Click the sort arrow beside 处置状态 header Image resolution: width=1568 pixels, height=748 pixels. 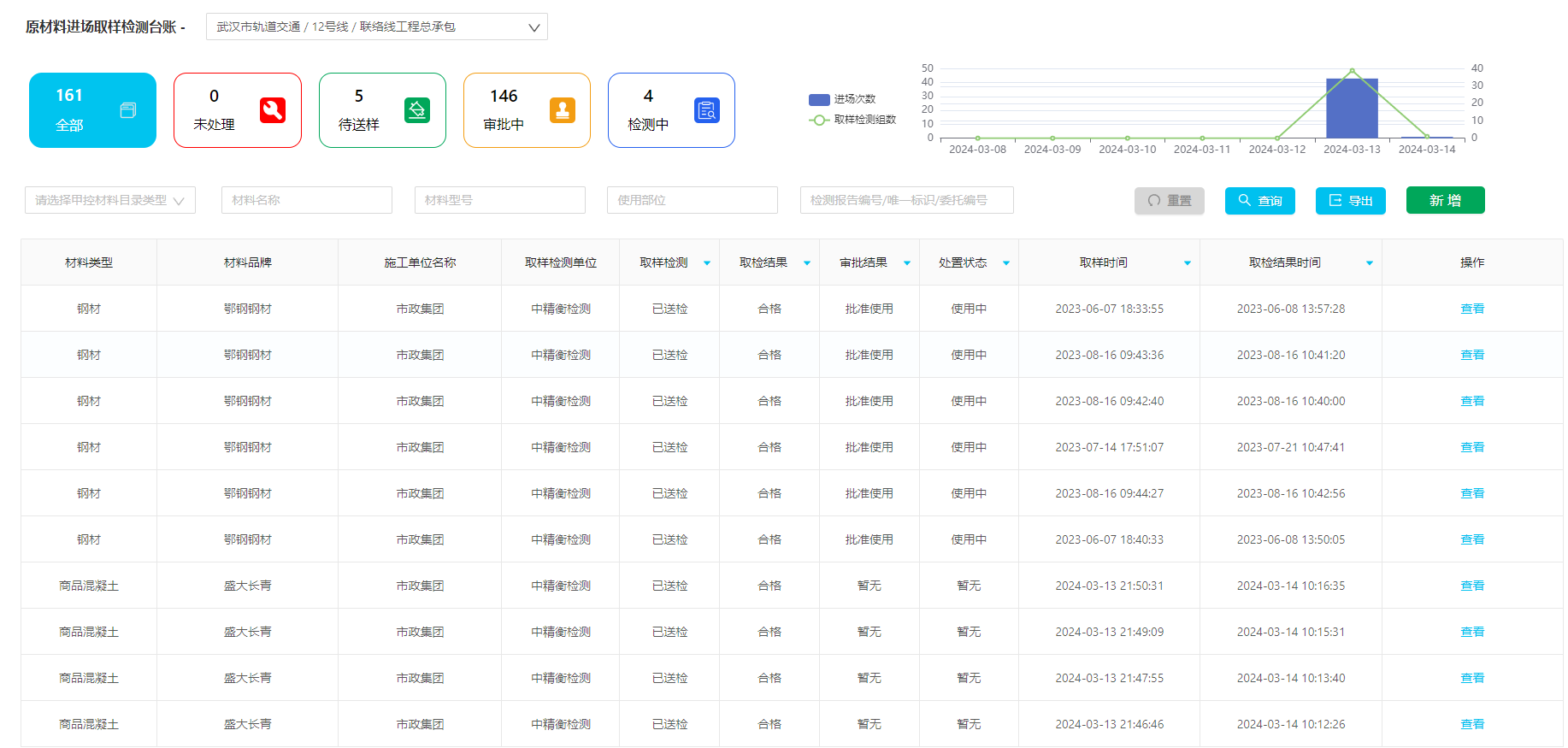pyautogui.click(x=1006, y=263)
